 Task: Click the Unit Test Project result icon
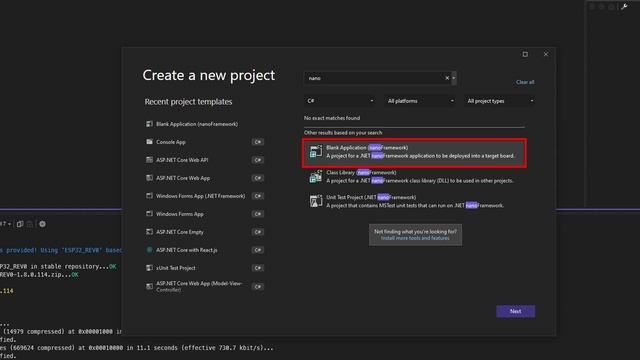(x=316, y=201)
